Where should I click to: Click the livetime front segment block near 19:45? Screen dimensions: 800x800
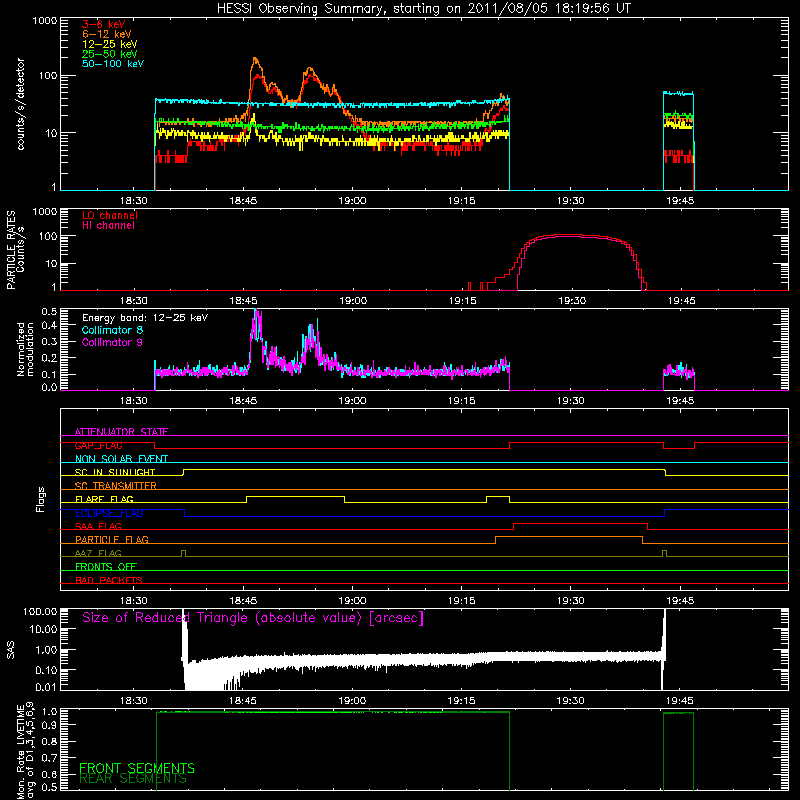(x=678, y=750)
